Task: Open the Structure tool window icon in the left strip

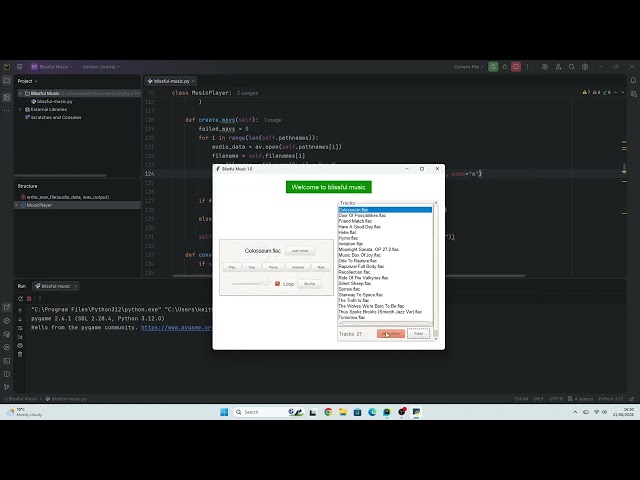Action: (7, 97)
